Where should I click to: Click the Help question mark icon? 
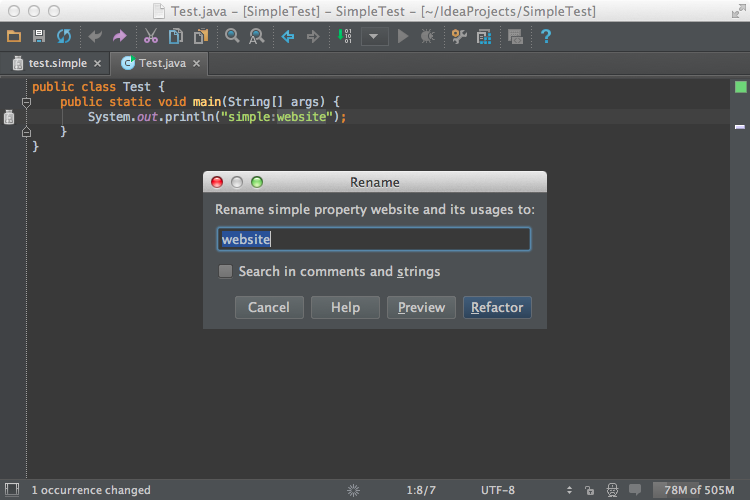coord(546,37)
